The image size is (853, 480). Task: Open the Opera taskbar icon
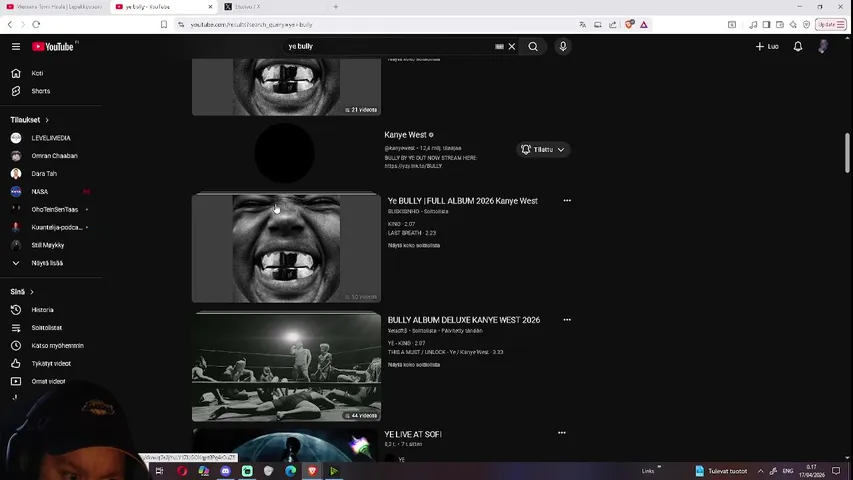[x=182, y=471]
